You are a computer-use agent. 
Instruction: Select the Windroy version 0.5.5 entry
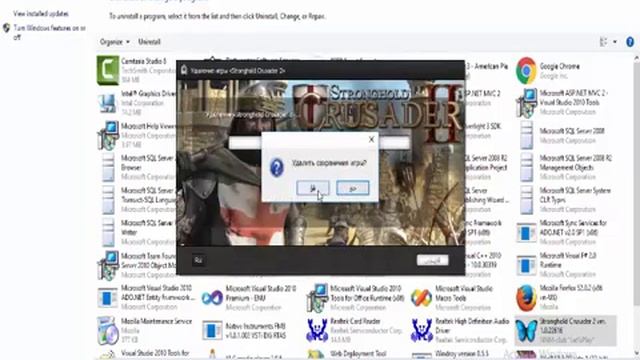(460, 353)
